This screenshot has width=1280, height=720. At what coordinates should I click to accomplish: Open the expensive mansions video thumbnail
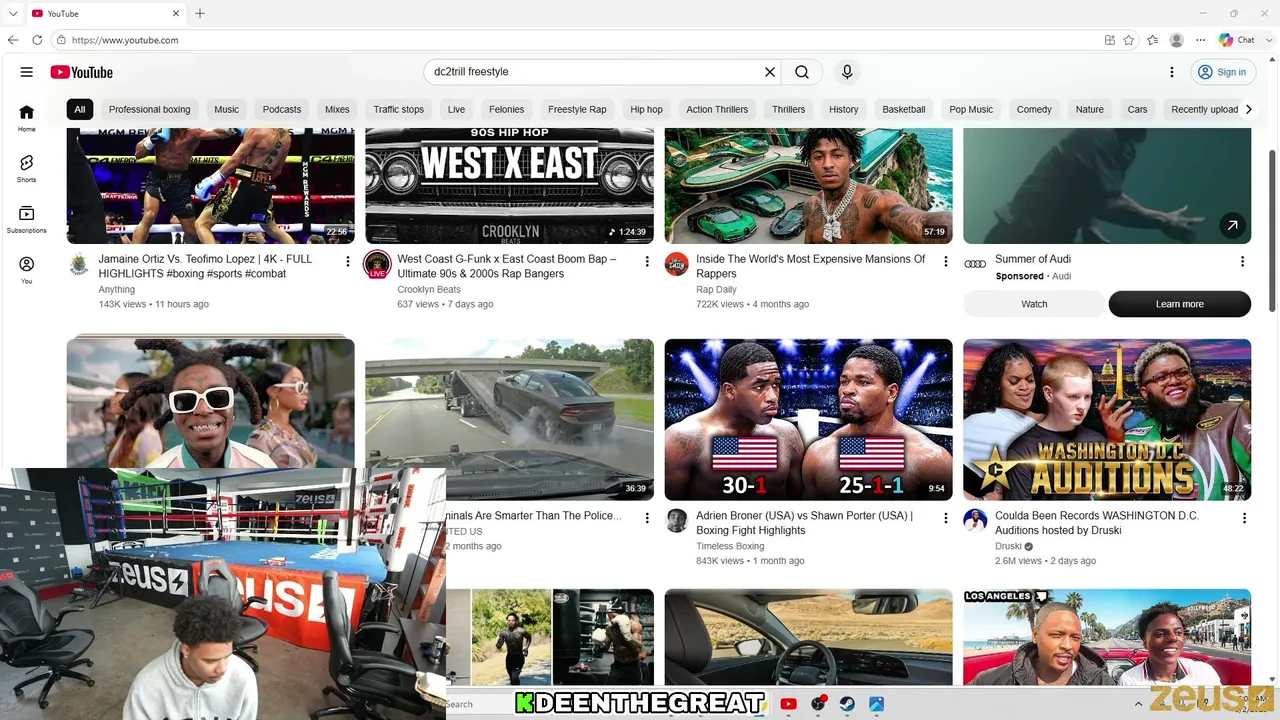(x=808, y=186)
